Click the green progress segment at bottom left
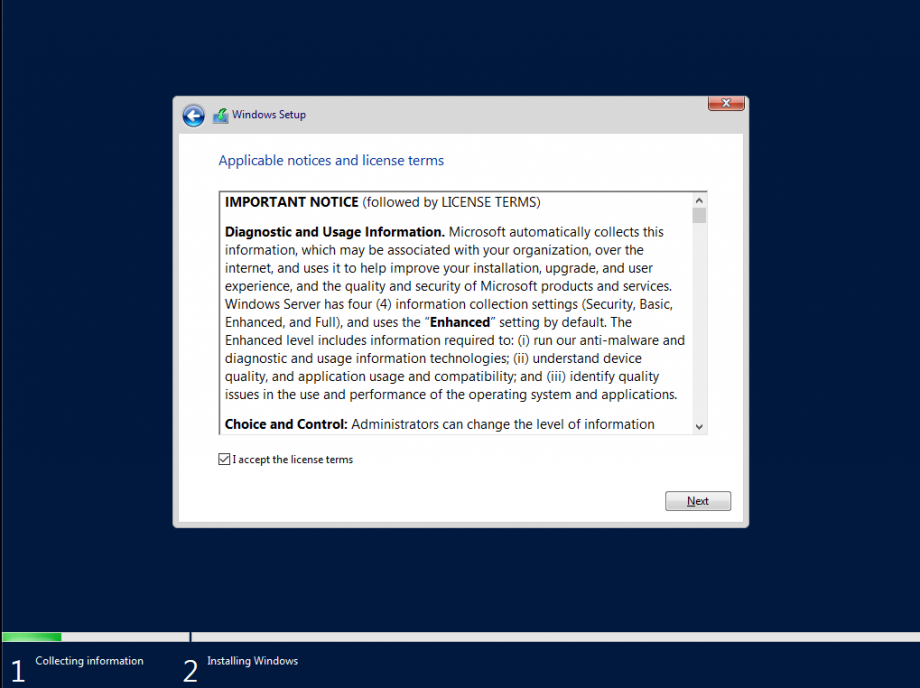This screenshot has height=688, width=920. [x=30, y=637]
